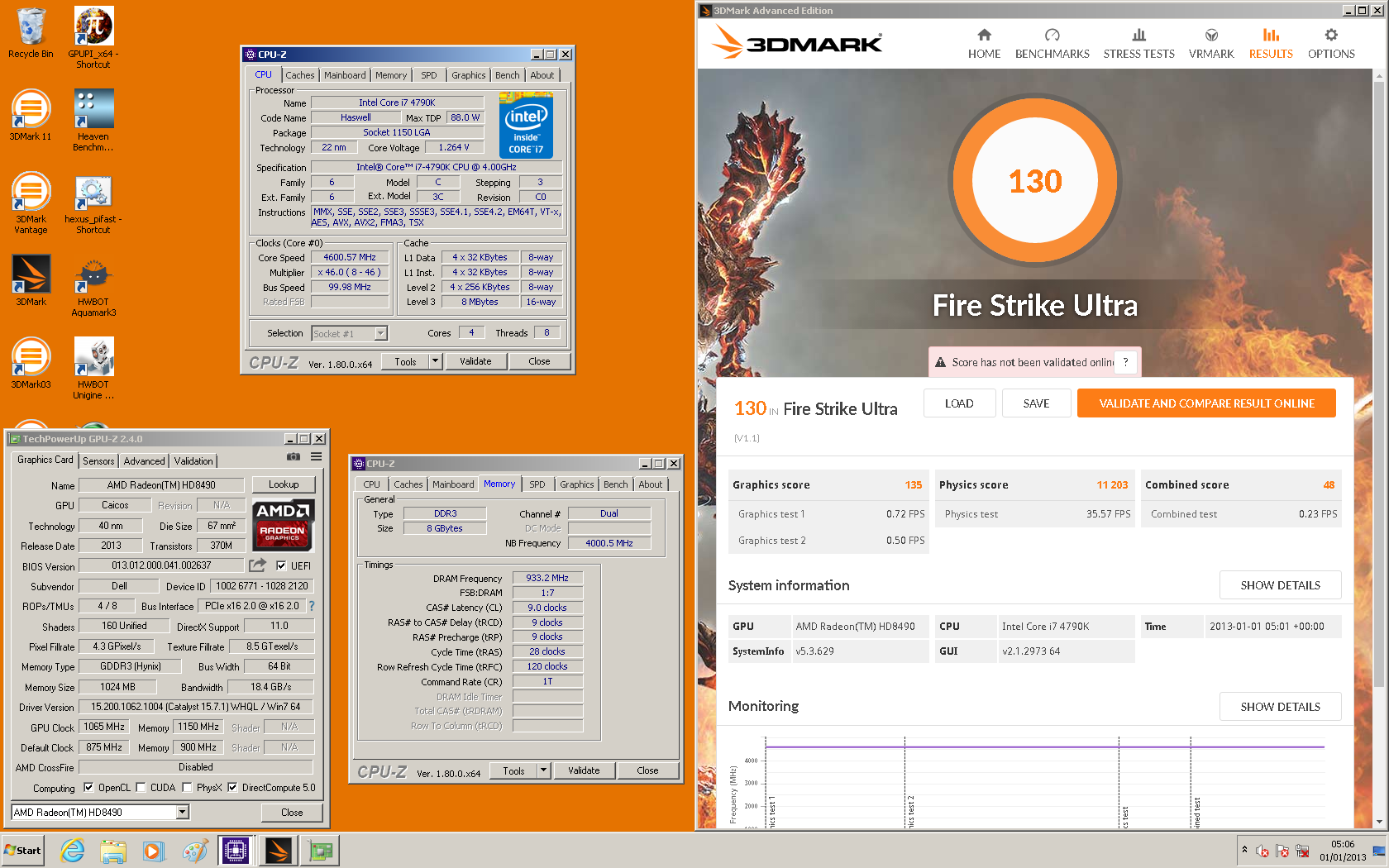
Task: Click SAVE button in 3DMark
Action: (1036, 403)
